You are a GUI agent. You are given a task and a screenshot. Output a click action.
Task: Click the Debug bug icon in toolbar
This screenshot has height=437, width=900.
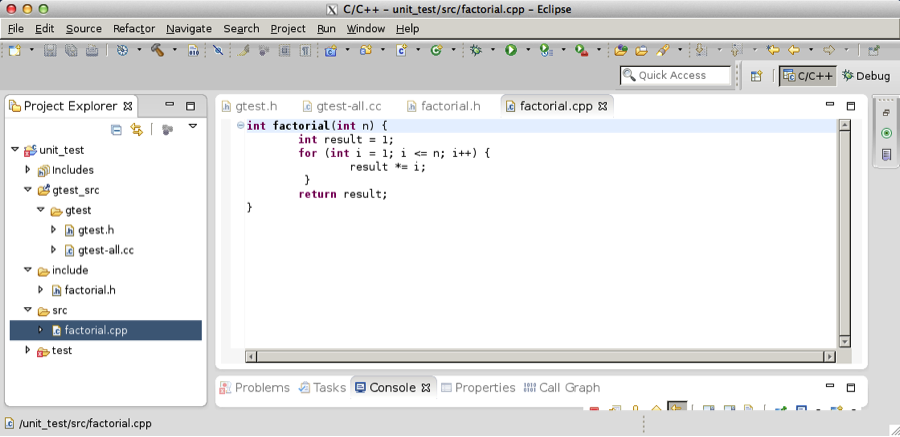pyautogui.click(x=475, y=51)
